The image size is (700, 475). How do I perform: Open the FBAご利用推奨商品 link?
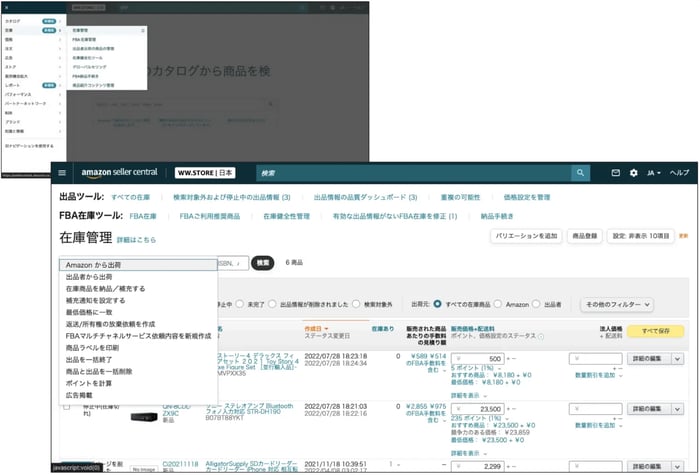pos(209,216)
